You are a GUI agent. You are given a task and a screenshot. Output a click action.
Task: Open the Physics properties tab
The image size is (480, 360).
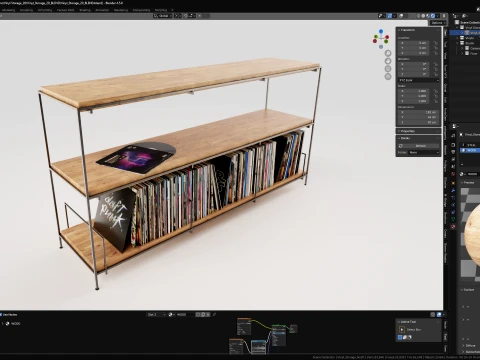point(453,205)
